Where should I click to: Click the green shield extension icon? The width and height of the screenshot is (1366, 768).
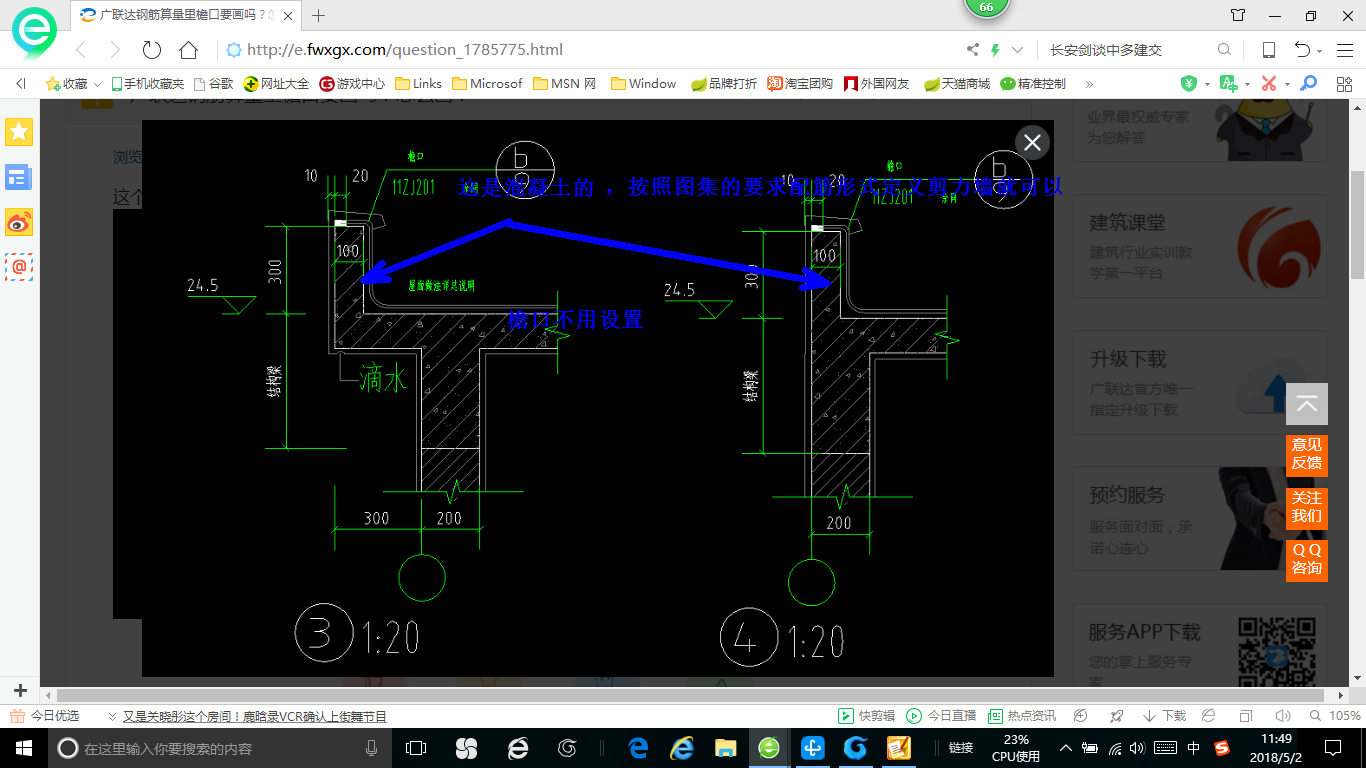(1188, 84)
